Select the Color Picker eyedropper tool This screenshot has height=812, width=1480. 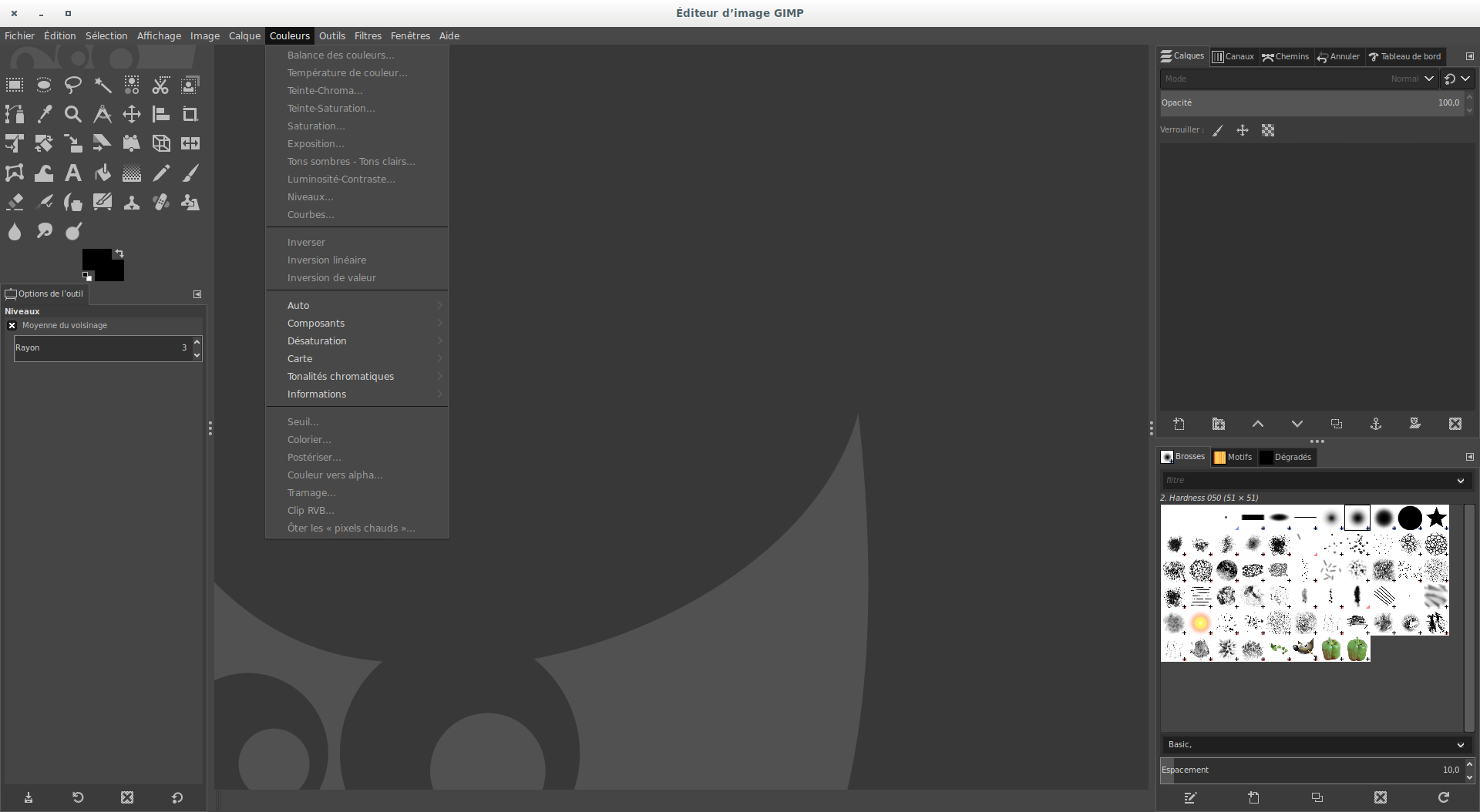pos(44,114)
